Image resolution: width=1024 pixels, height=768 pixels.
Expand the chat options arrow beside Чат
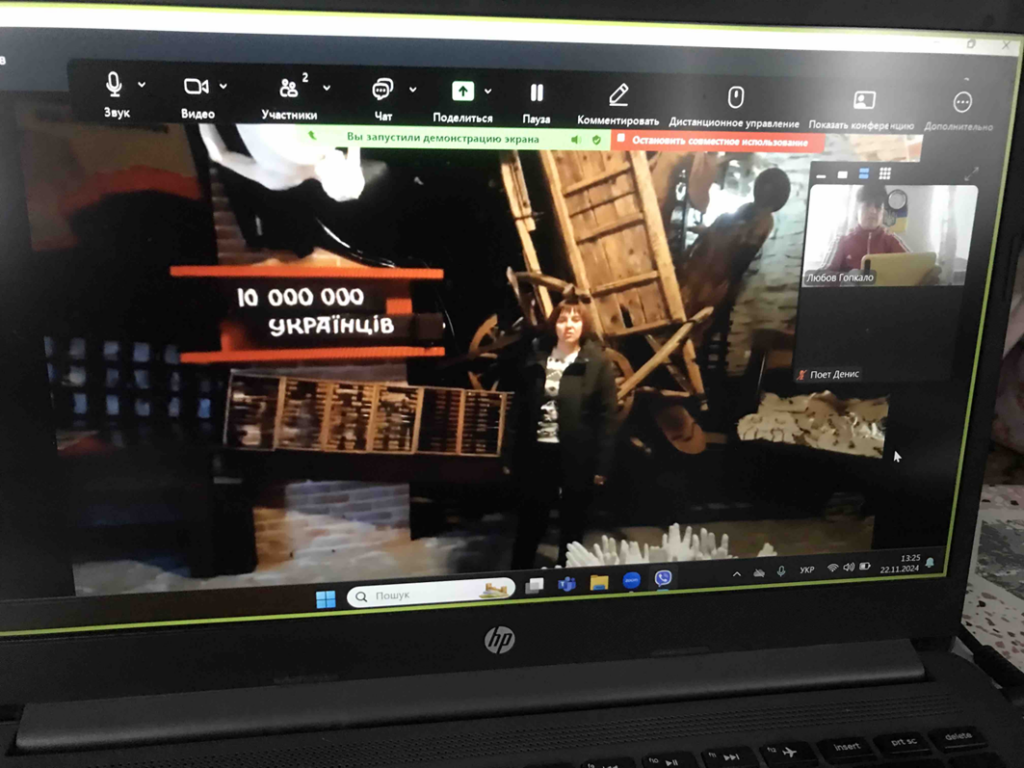coord(413,89)
